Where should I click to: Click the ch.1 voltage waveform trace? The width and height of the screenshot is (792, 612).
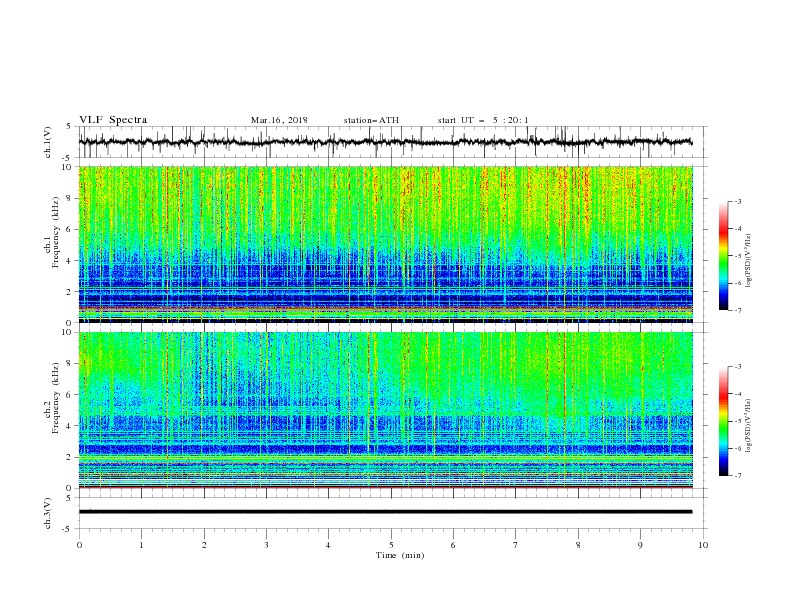coord(385,142)
